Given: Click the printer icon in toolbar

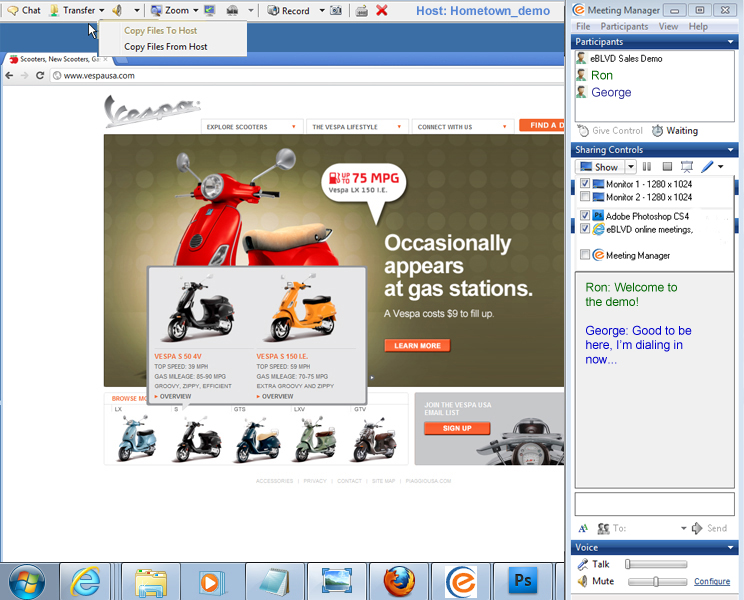Looking at the screenshot, I should [x=362, y=10].
